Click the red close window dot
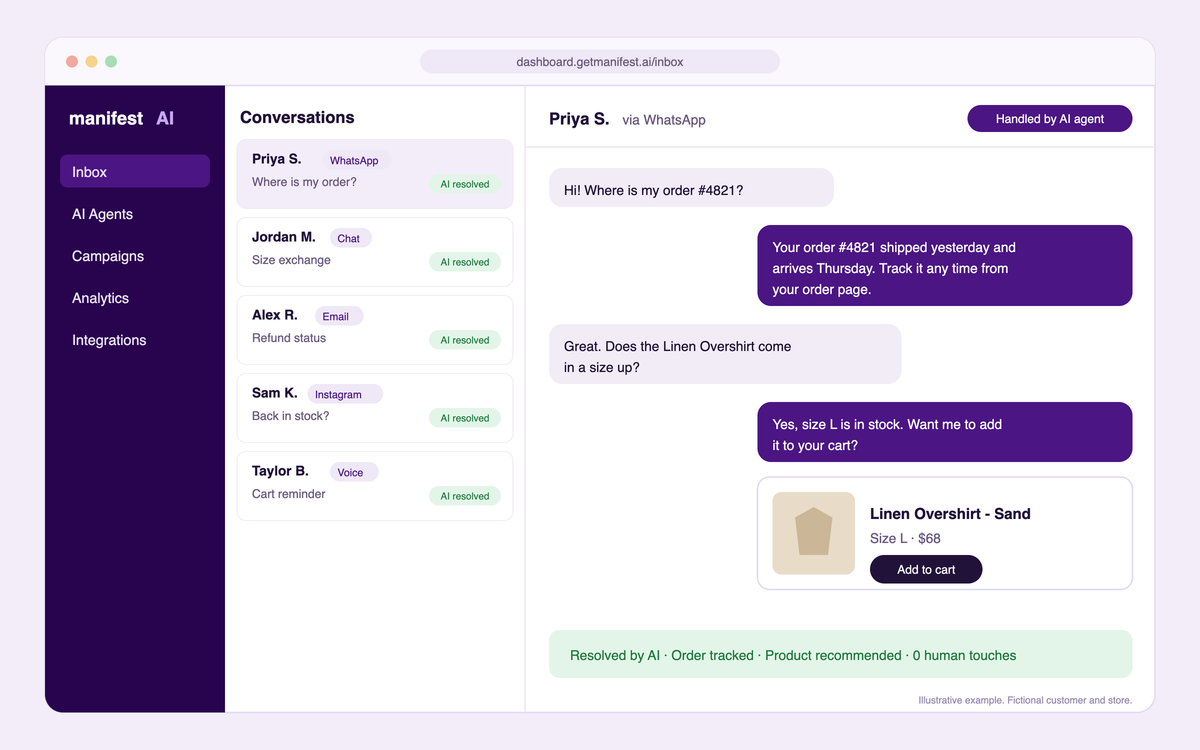1200x750 pixels. [72, 62]
